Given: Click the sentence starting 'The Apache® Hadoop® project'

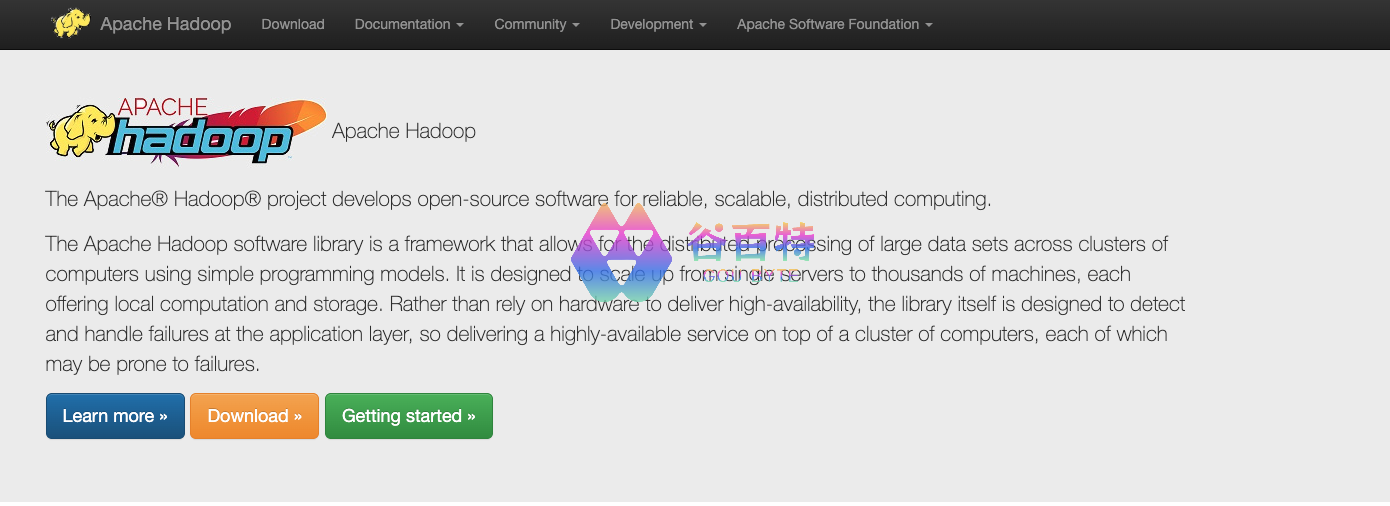Looking at the screenshot, I should [x=518, y=199].
